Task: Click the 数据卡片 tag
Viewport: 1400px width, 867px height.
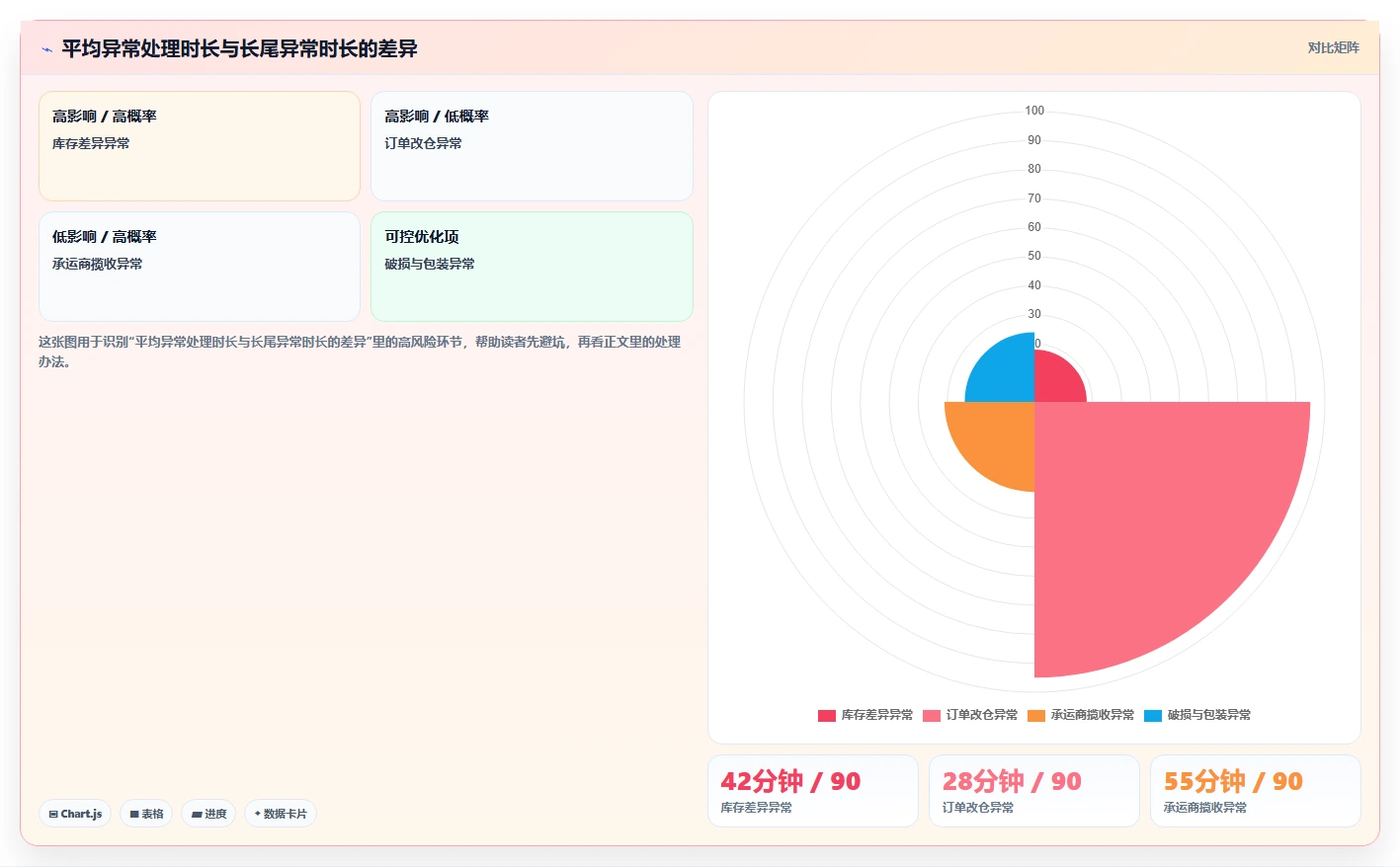Action: 281,814
